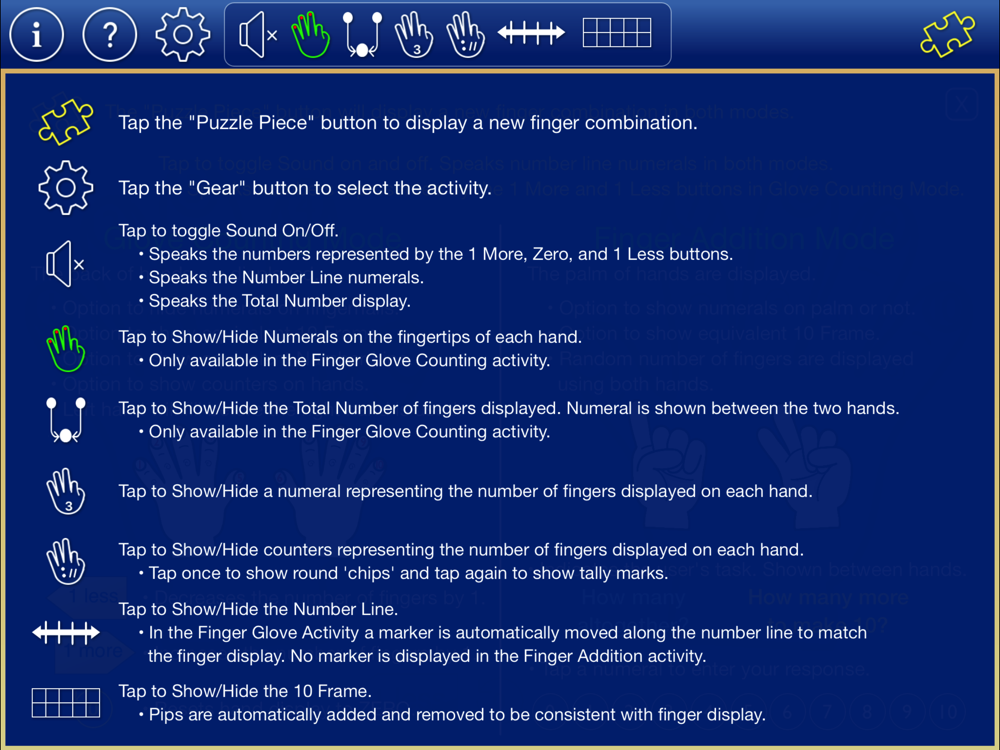1000x750 pixels.
Task: Click the Total Number icon in the help list
Action: tap(66, 420)
